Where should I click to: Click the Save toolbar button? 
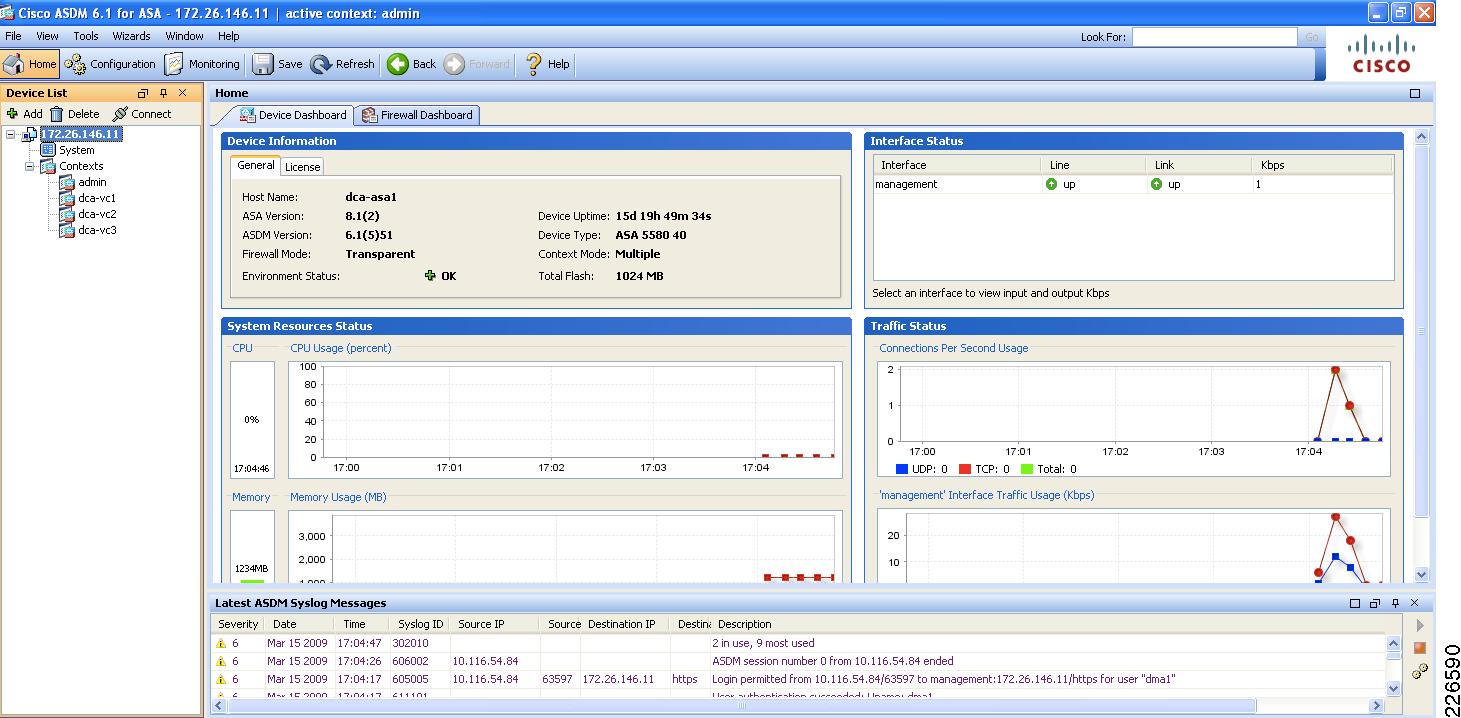pyautogui.click(x=278, y=64)
